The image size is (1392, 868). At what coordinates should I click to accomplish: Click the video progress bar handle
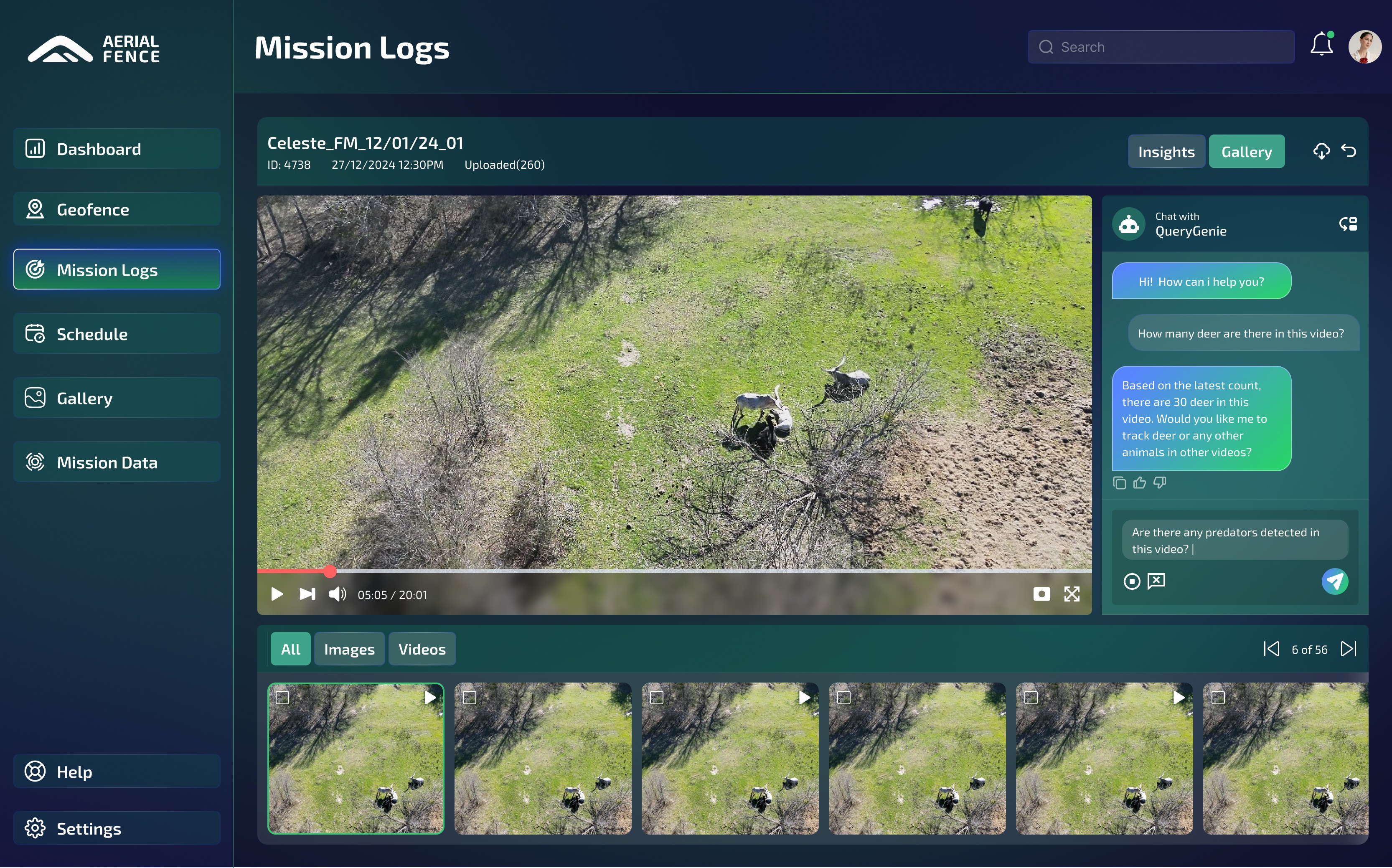330,571
